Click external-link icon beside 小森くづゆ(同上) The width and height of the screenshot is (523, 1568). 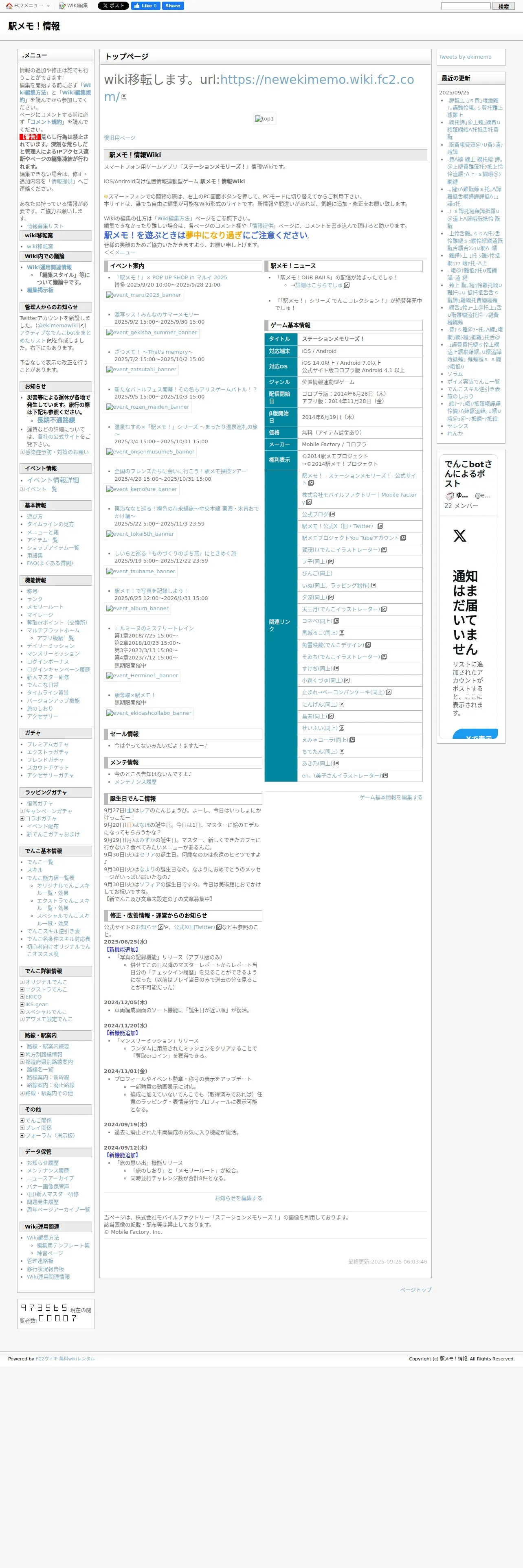(x=347, y=681)
